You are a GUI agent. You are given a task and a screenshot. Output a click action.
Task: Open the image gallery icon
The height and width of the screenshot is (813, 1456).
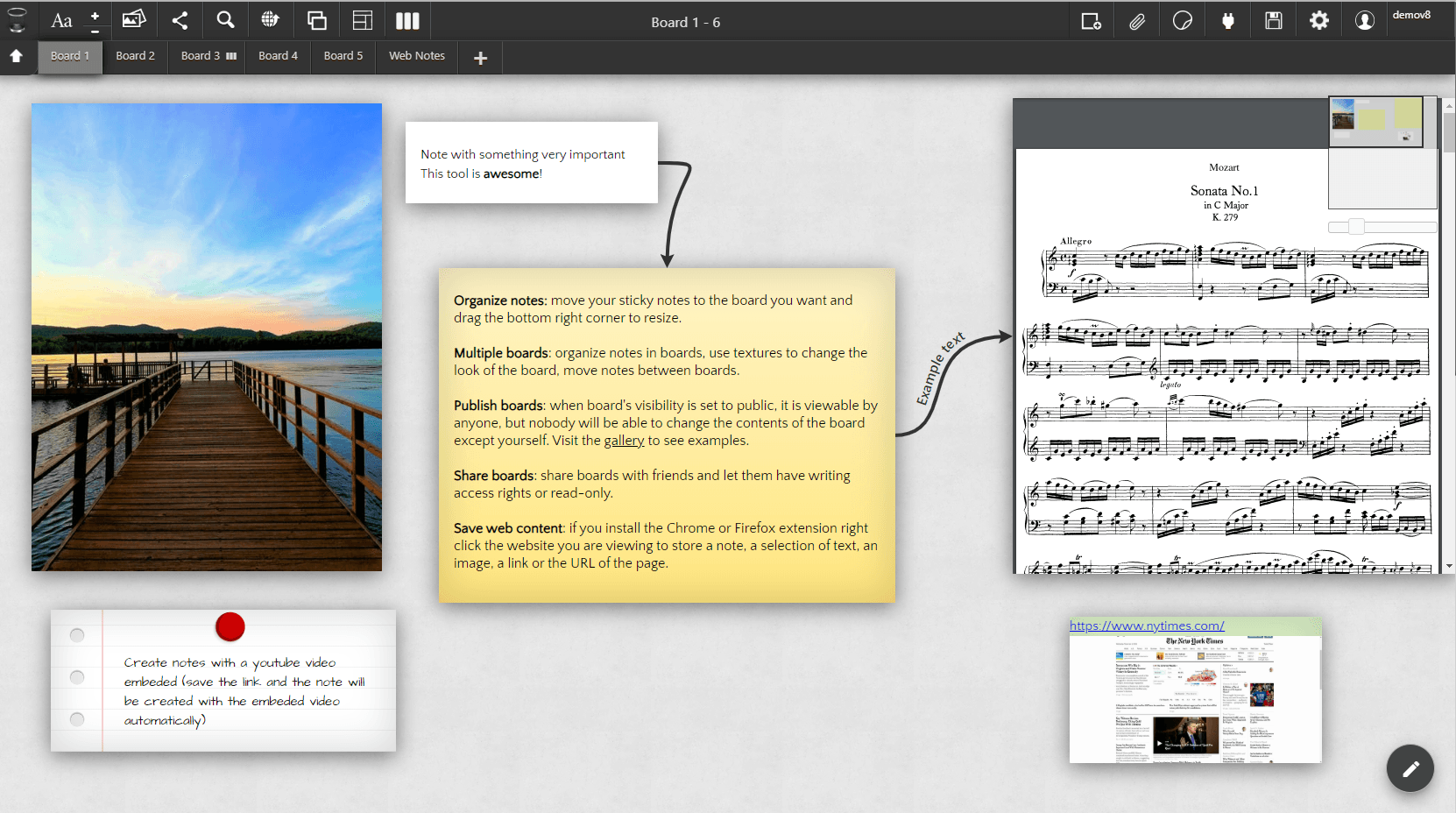coord(133,19)
